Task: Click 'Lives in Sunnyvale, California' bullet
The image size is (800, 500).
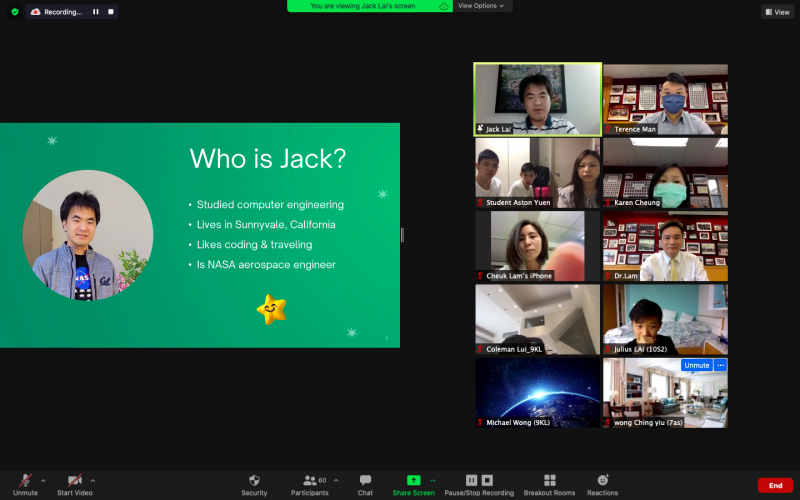Action: point(266,224)
